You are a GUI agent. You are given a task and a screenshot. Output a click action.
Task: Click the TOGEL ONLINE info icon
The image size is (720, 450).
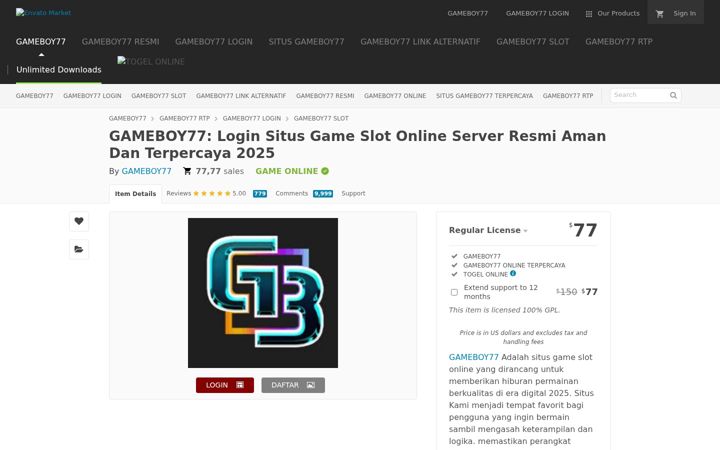tap(513, 274)
